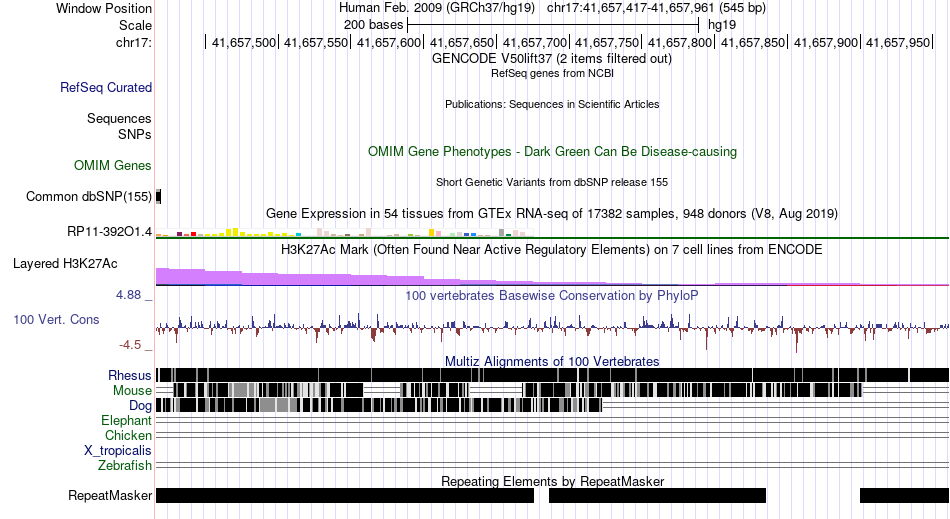Select the Rhesus alignment label
The width and height of the screenshot is (950, 519).
click(130, 375)
